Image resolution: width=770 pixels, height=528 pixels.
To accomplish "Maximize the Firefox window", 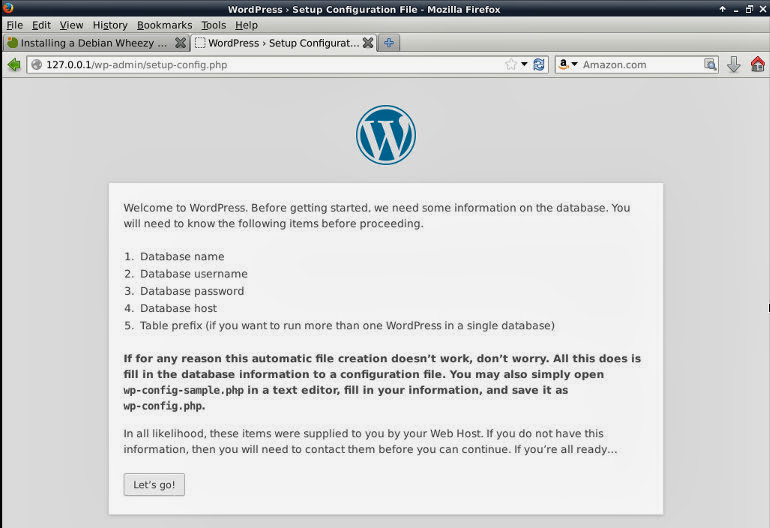I will (x=749, y=9).
